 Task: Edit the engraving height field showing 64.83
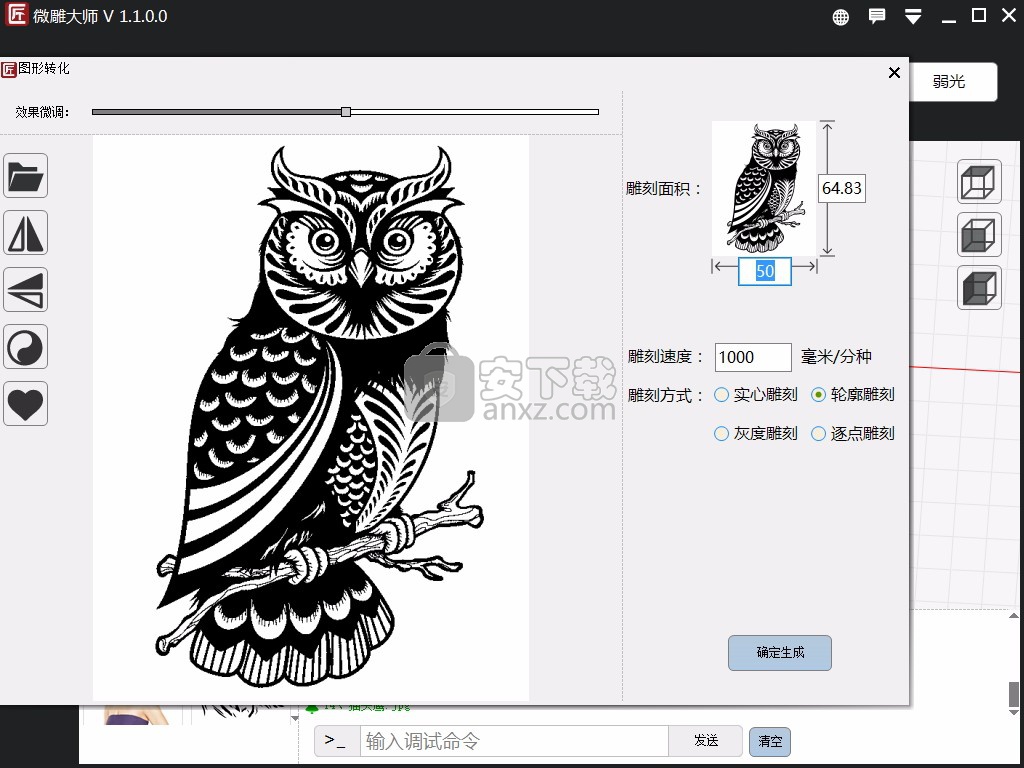tap(842, 188)
